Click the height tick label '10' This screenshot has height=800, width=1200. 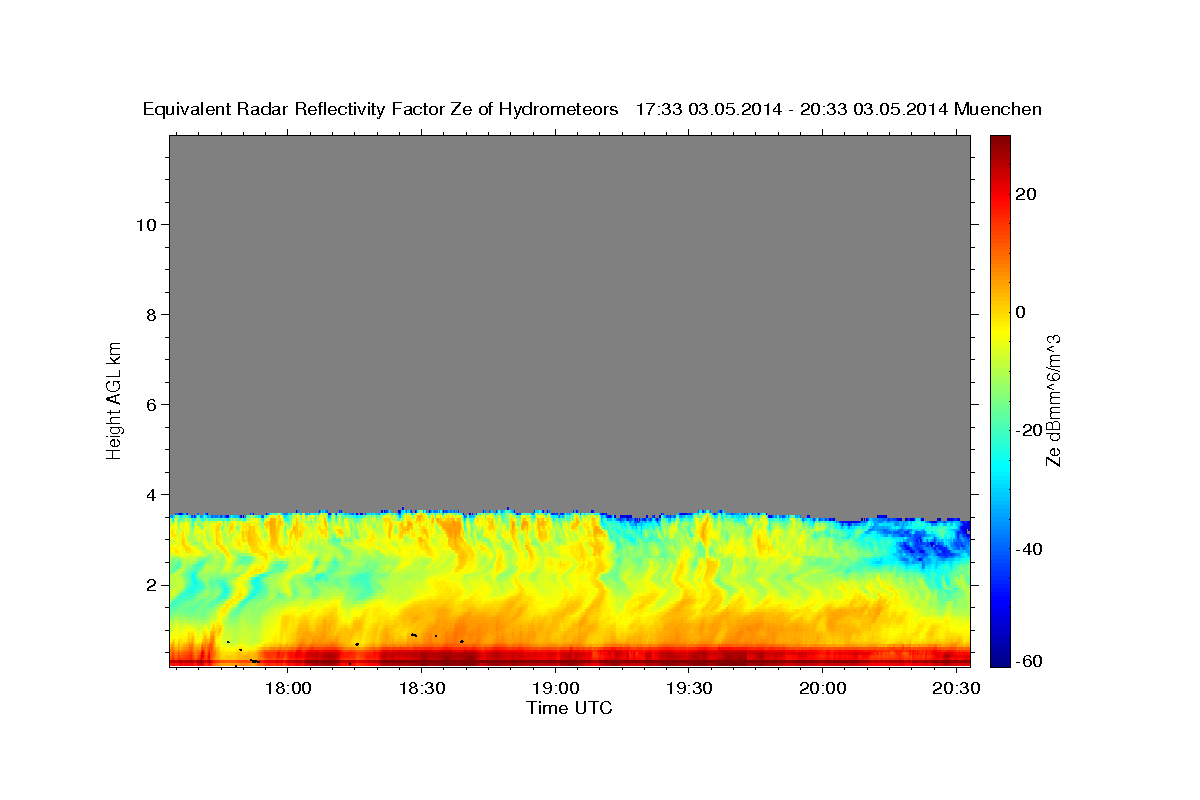pos(146,224)
